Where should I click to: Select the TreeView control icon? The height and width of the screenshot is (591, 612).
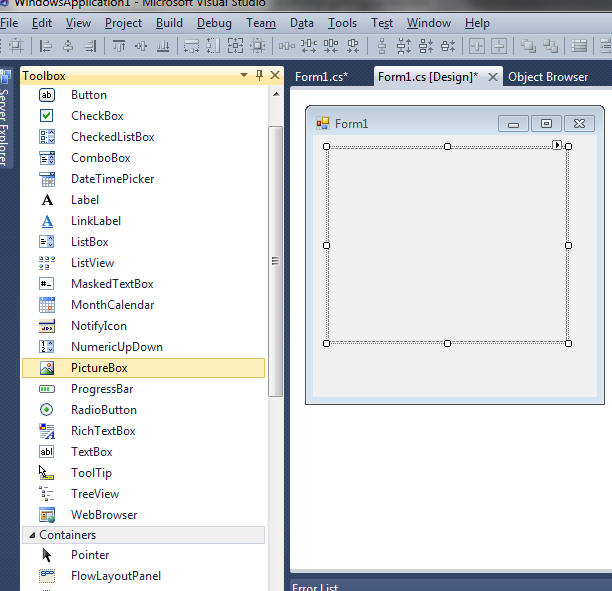click(47, 494)
